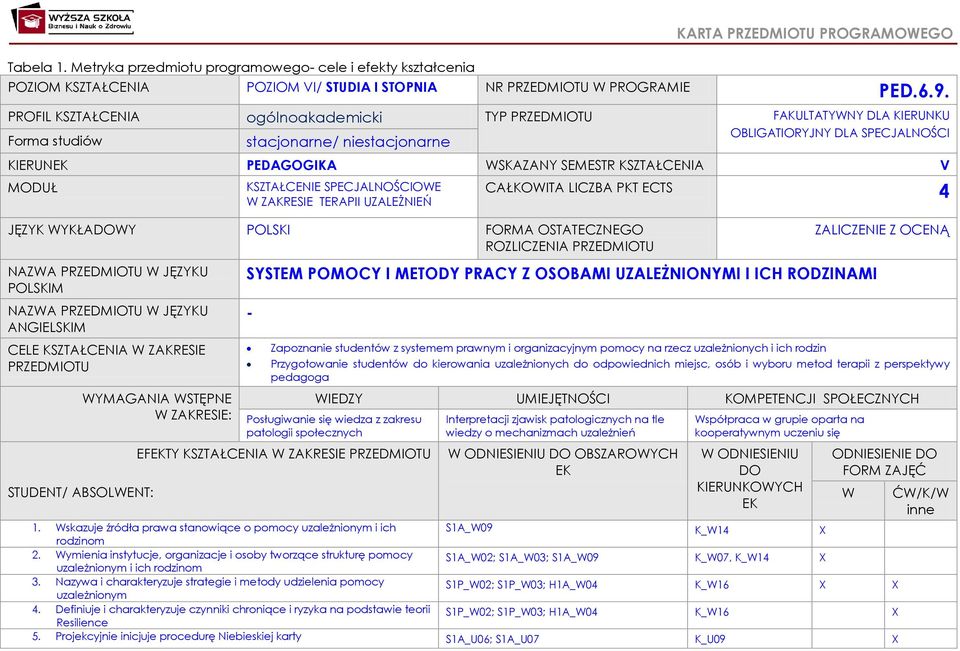The height and width of the screenshot is (651, 960).
Task: Select 'W ODNIESIENIU DO KIERUNKOWYCH EK' header
Action: [749, 478]
